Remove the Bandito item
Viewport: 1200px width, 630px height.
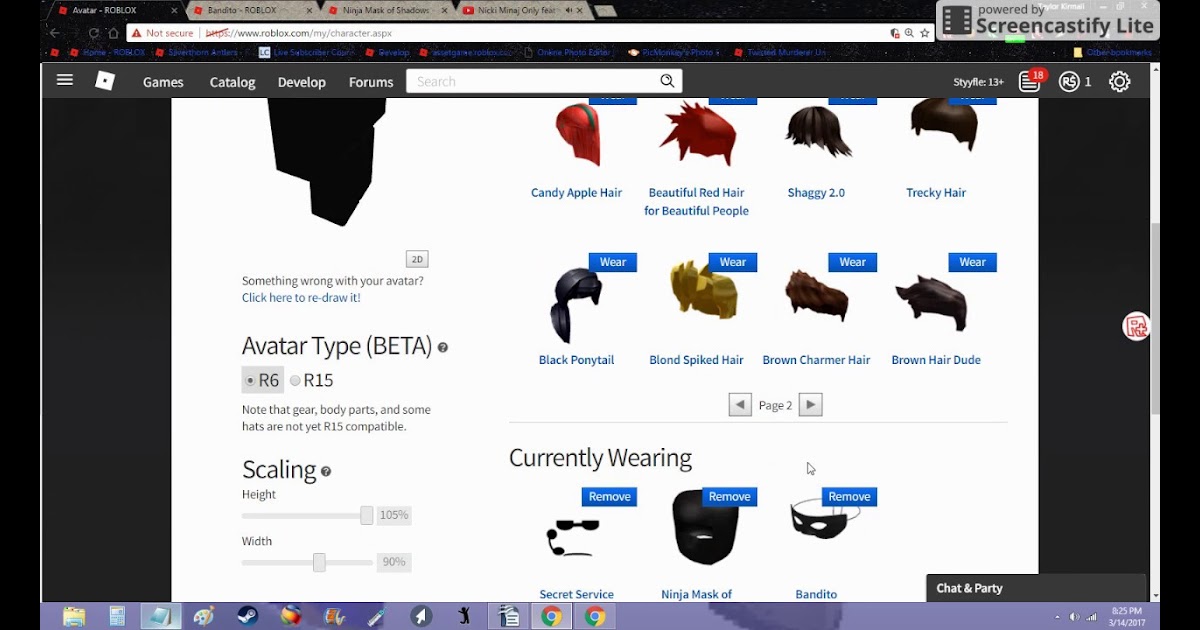coord(850,497)
